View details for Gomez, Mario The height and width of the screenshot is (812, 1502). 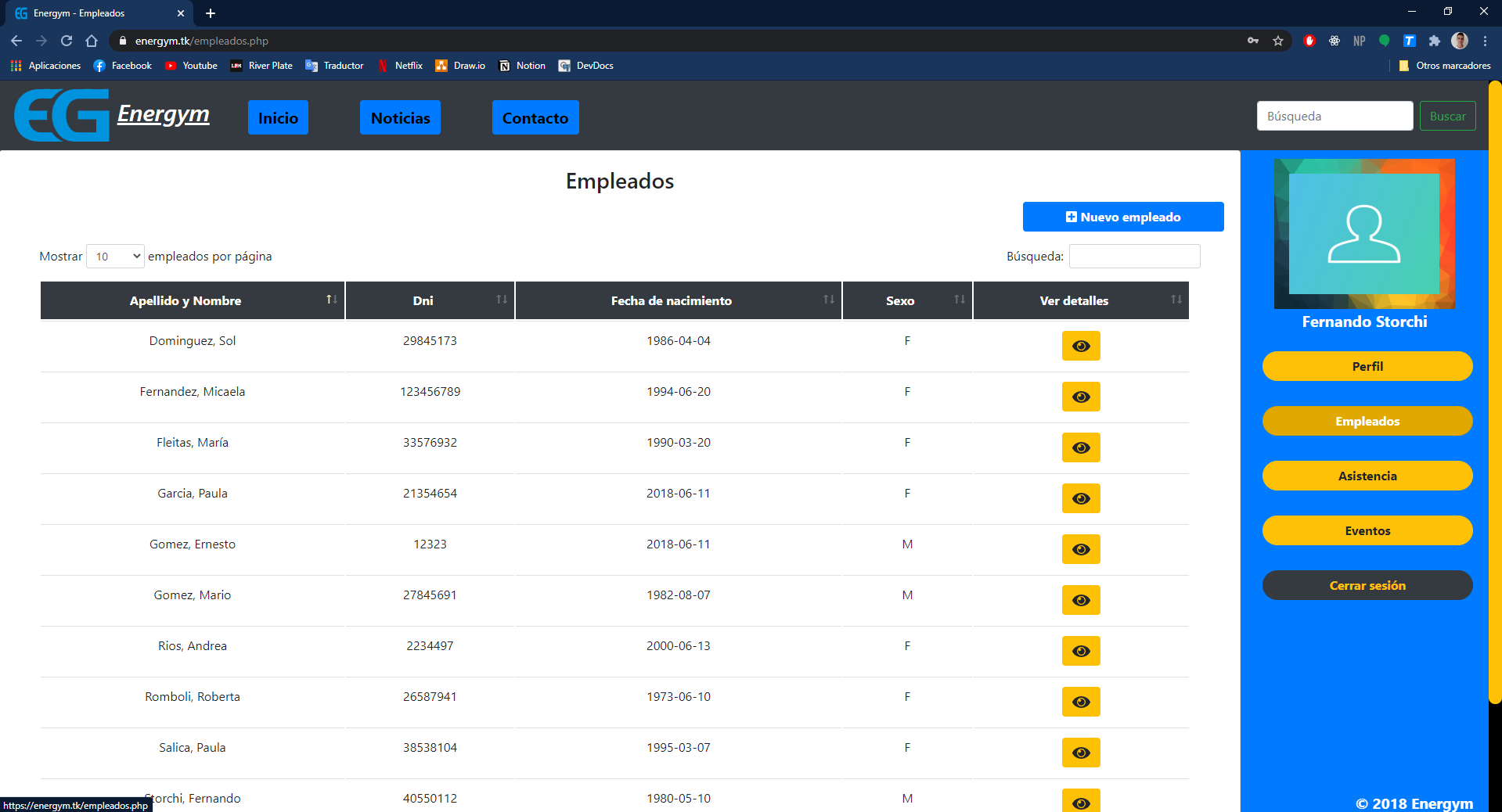tap(1081, 600)
